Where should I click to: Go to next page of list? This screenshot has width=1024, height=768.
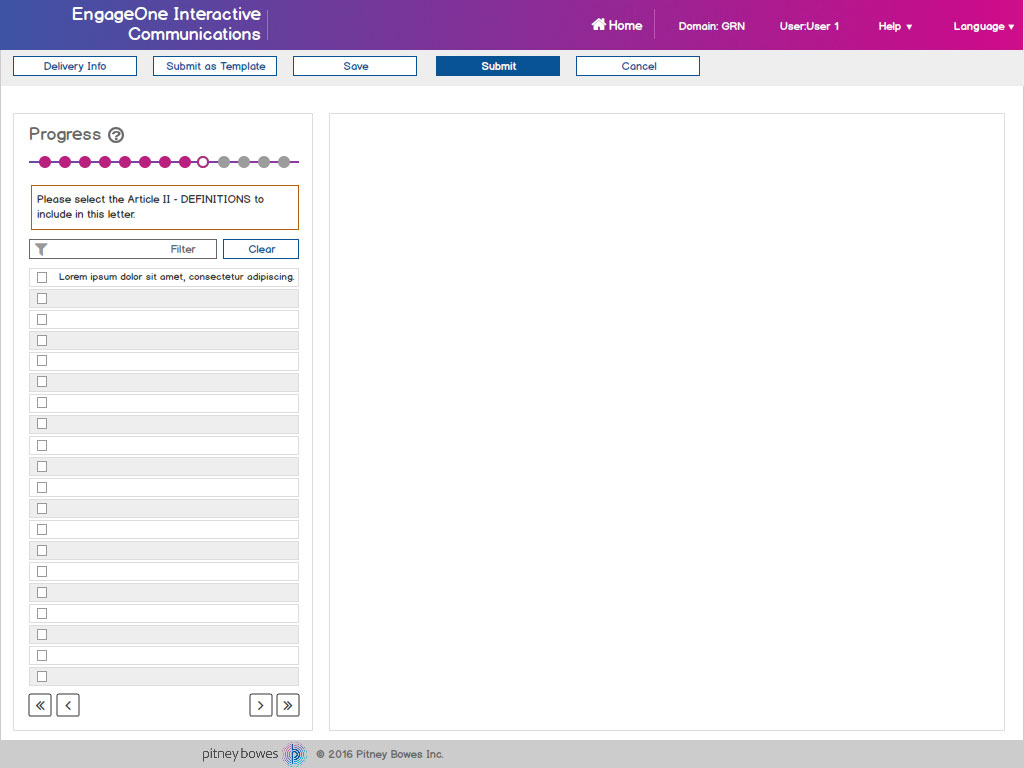(x=260, y=705)
